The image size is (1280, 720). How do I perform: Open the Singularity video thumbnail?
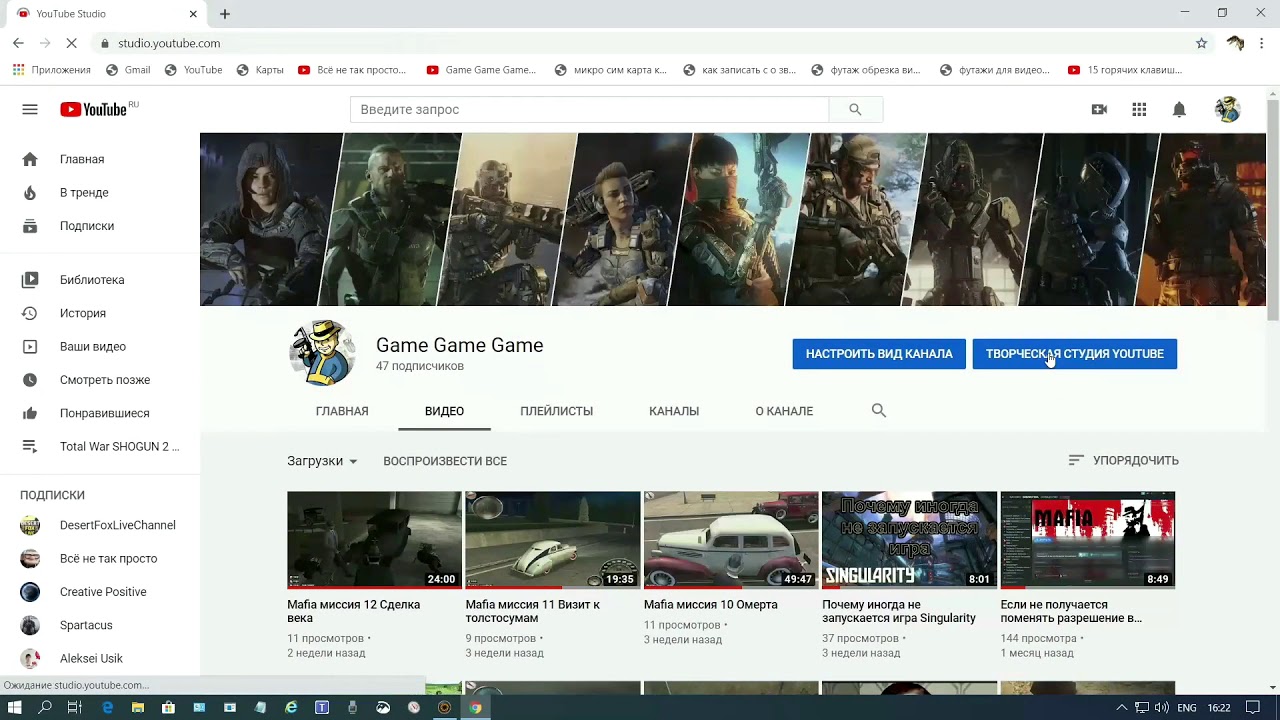tap(909, 539)
